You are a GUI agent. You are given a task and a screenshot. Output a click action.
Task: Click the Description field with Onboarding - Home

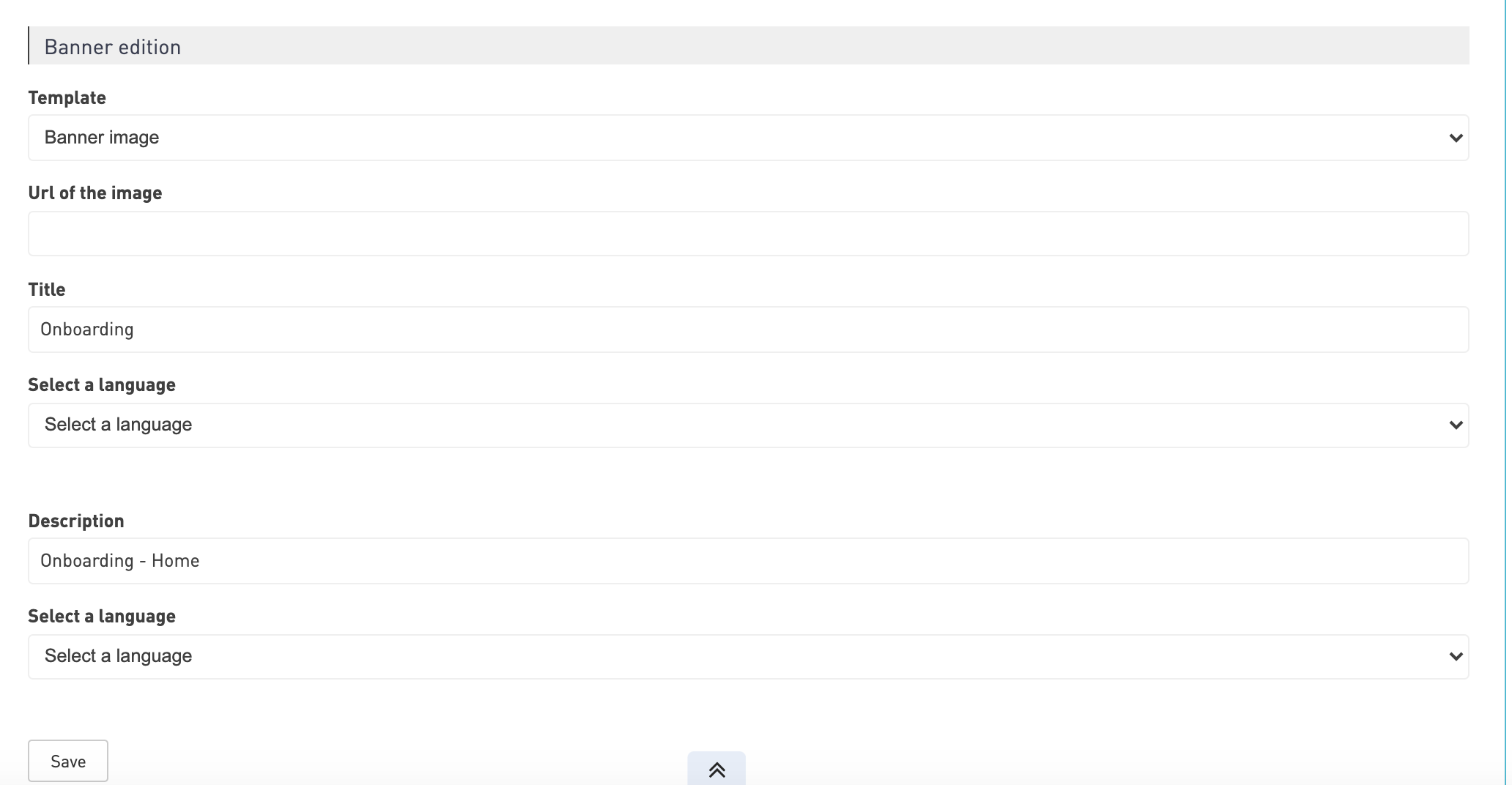point(749,561)
